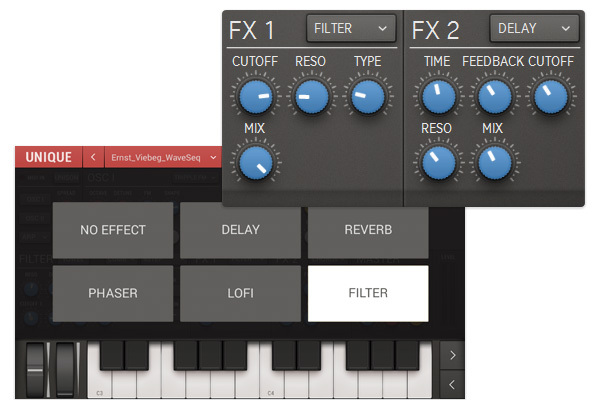Screen dimensions: 600x400
Task: Click the FX 1 TYPE knob
Action: 368,96
